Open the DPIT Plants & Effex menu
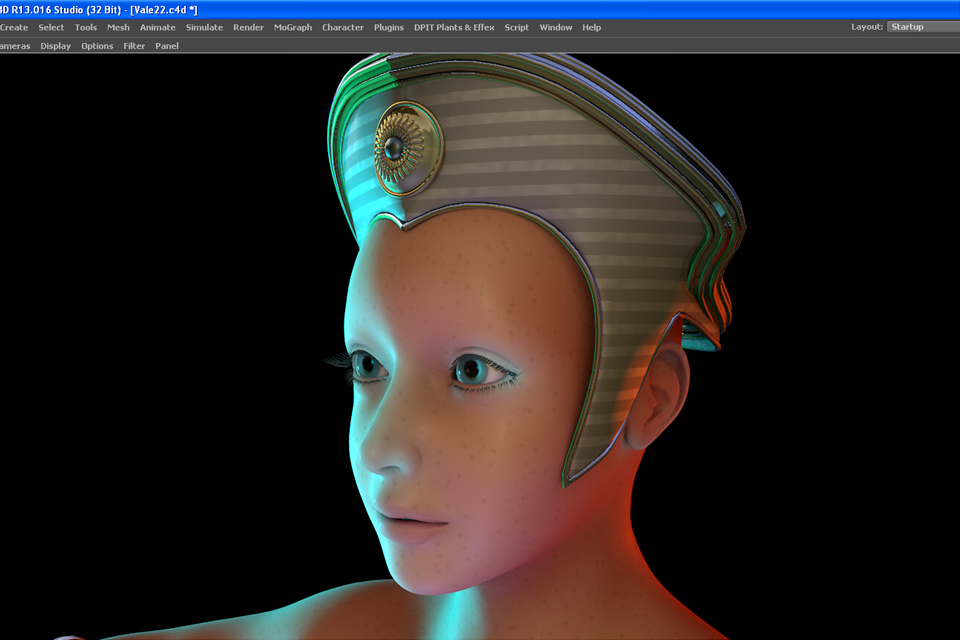This screenshot has width=960, height=640. coord(454,28)
